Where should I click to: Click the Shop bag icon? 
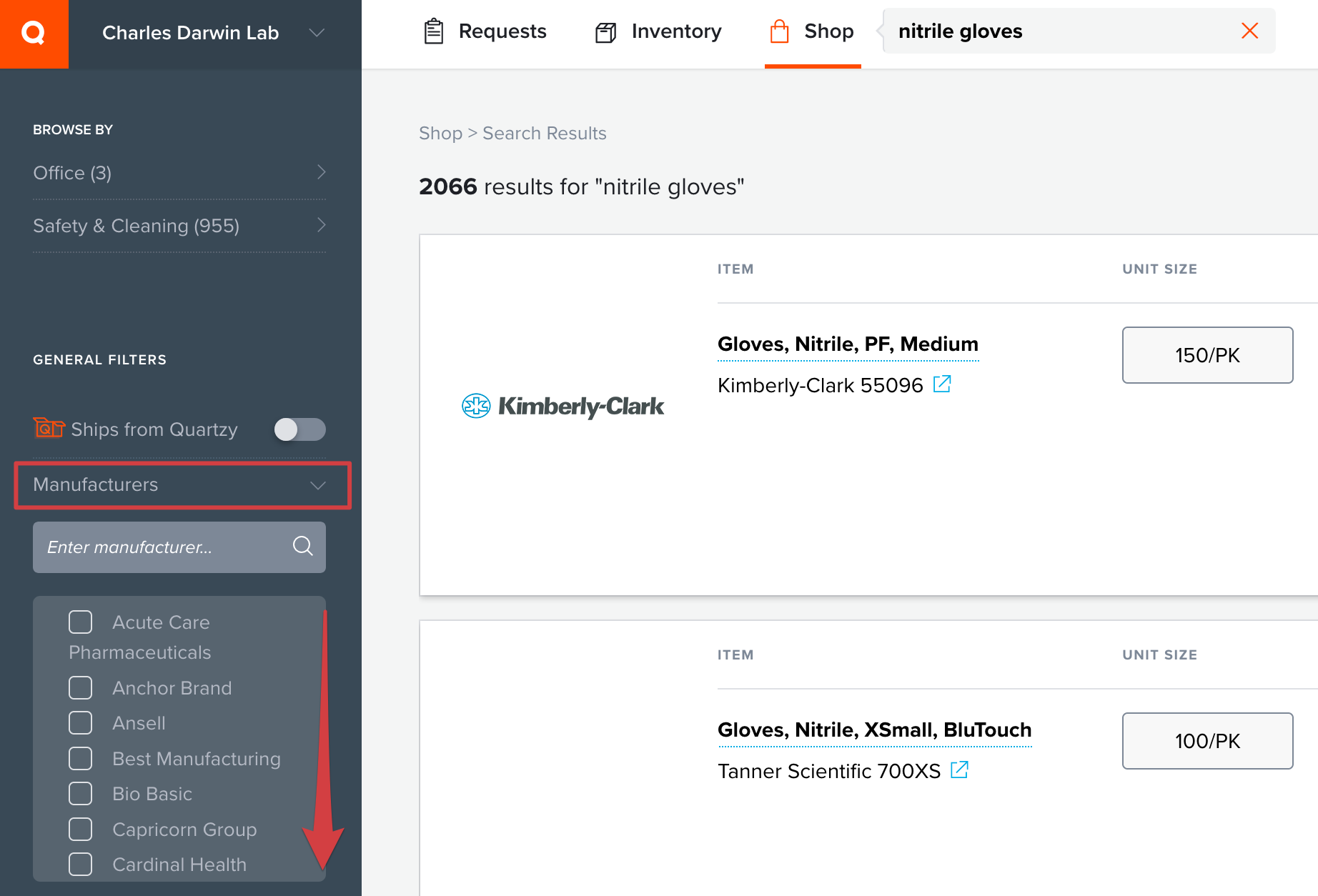click(779, 31)
